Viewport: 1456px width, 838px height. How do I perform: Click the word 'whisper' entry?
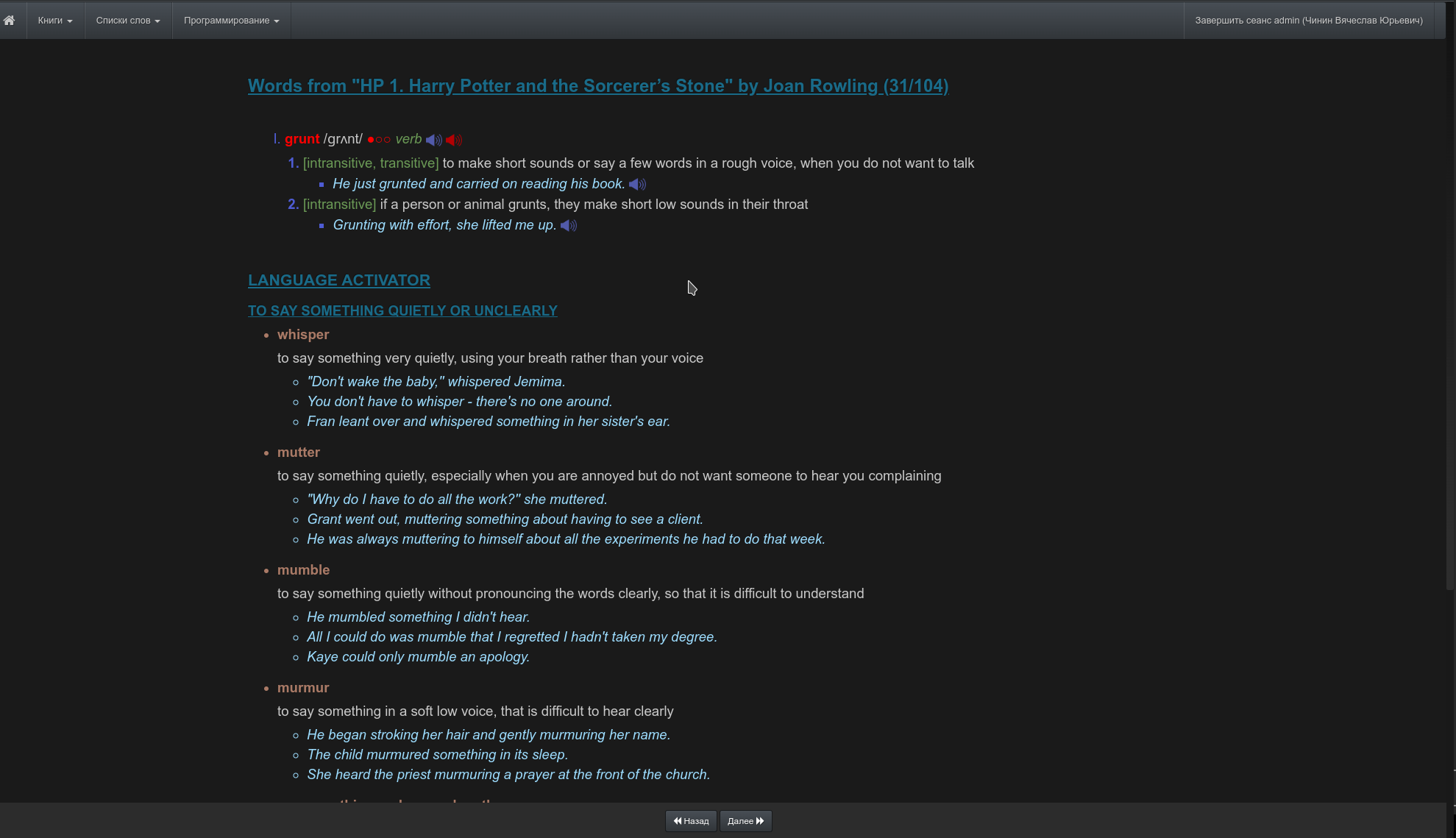[303, 335]
